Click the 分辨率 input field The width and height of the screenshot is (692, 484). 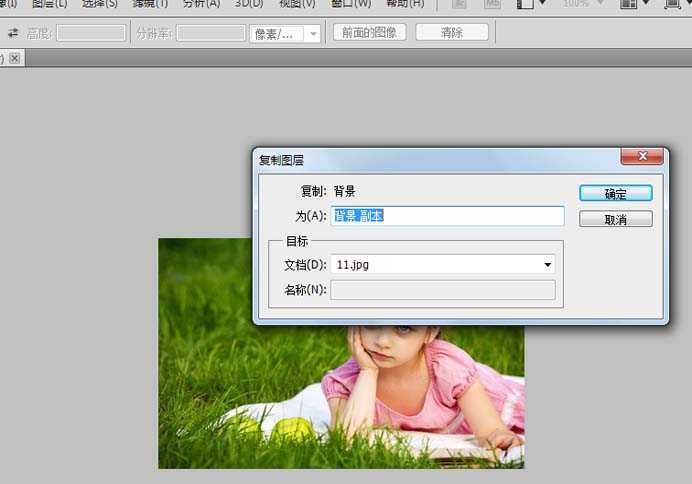tap(210, 34)
